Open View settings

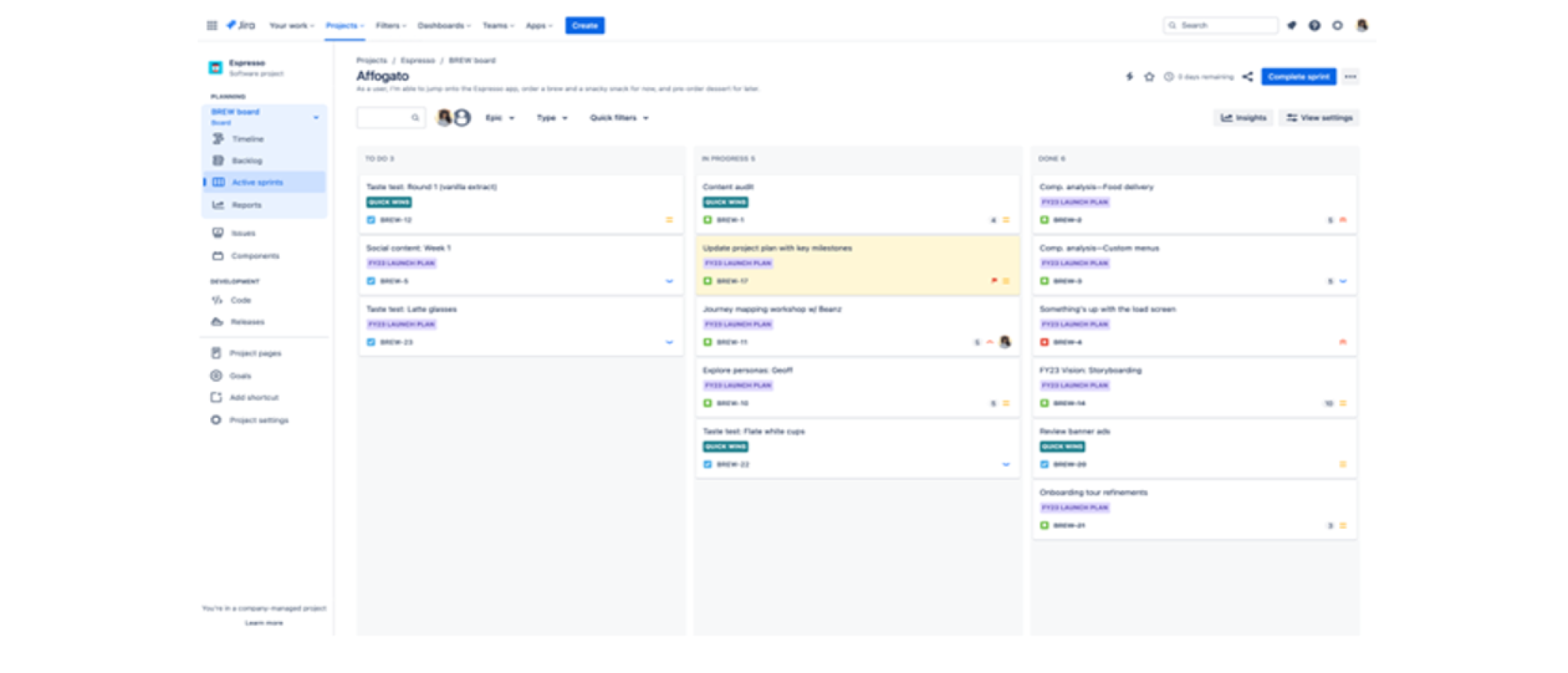(1319, 118)
